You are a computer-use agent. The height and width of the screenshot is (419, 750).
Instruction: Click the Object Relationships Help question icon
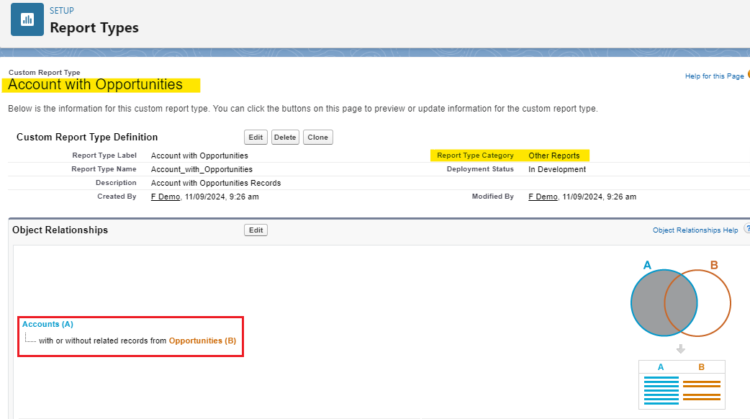[x=746, y=230]
